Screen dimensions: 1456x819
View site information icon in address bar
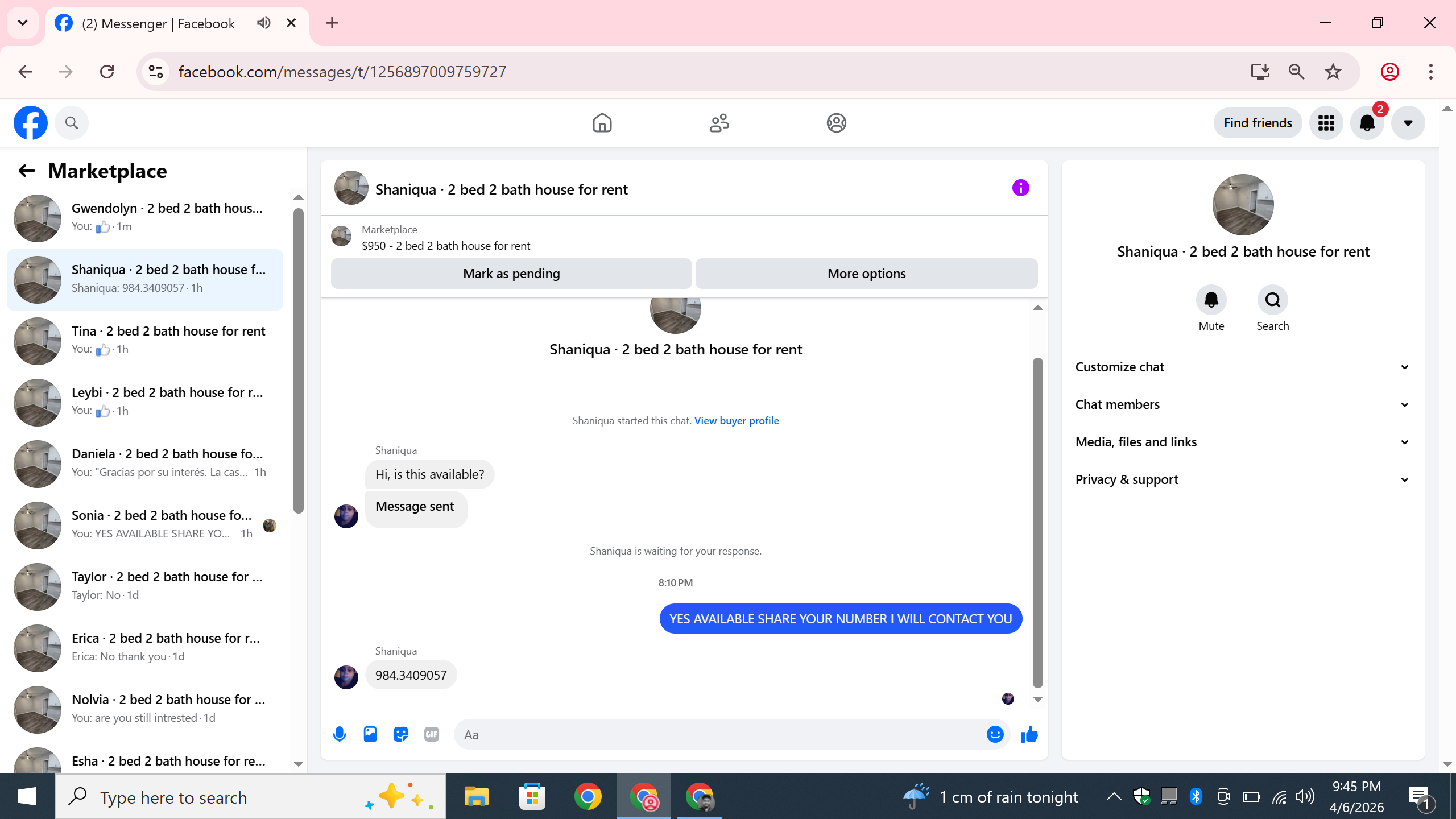pyautogui.click(x=156, y=72)
